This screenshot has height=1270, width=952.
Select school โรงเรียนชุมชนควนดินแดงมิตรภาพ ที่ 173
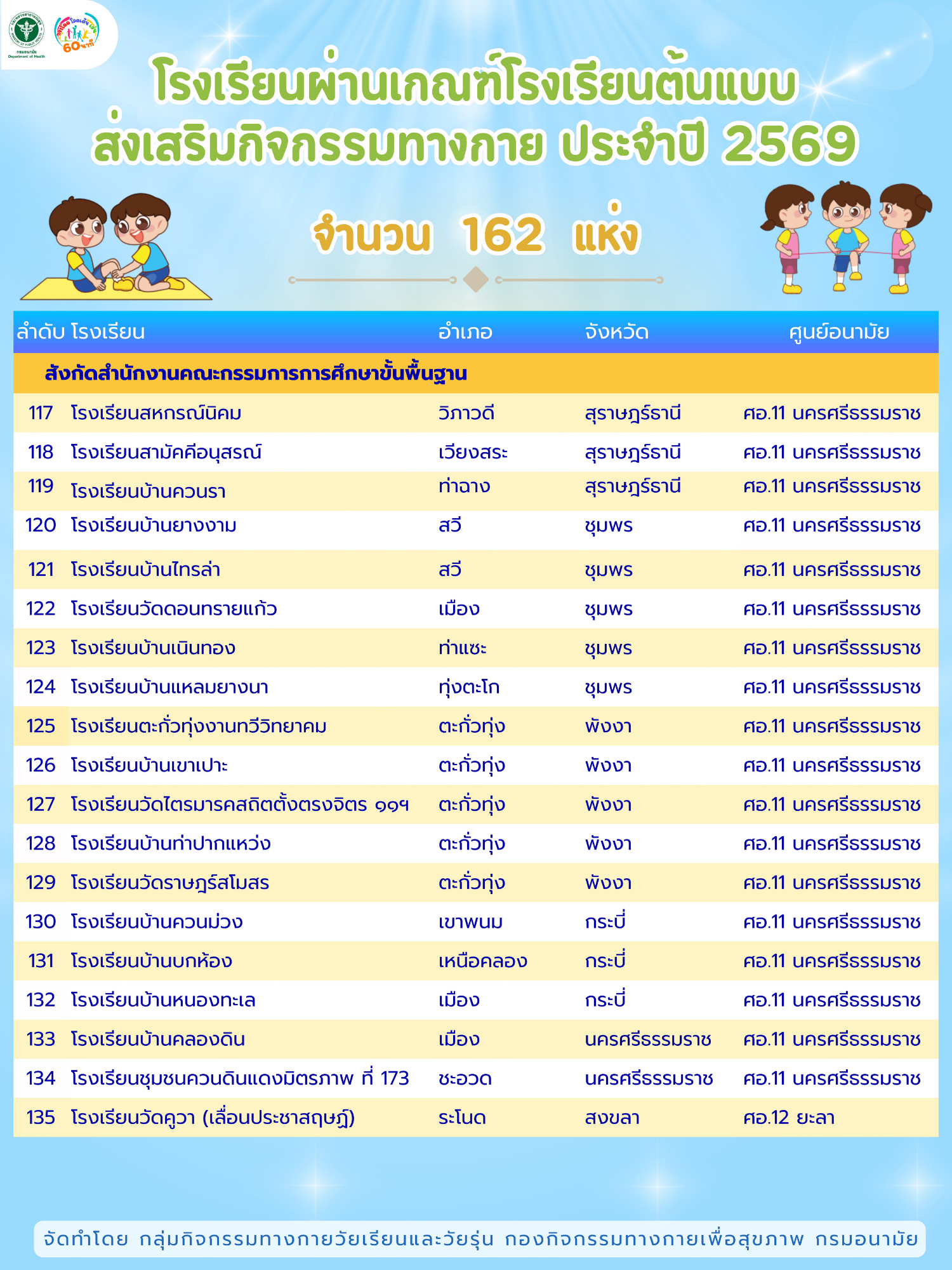(240, 1078)
